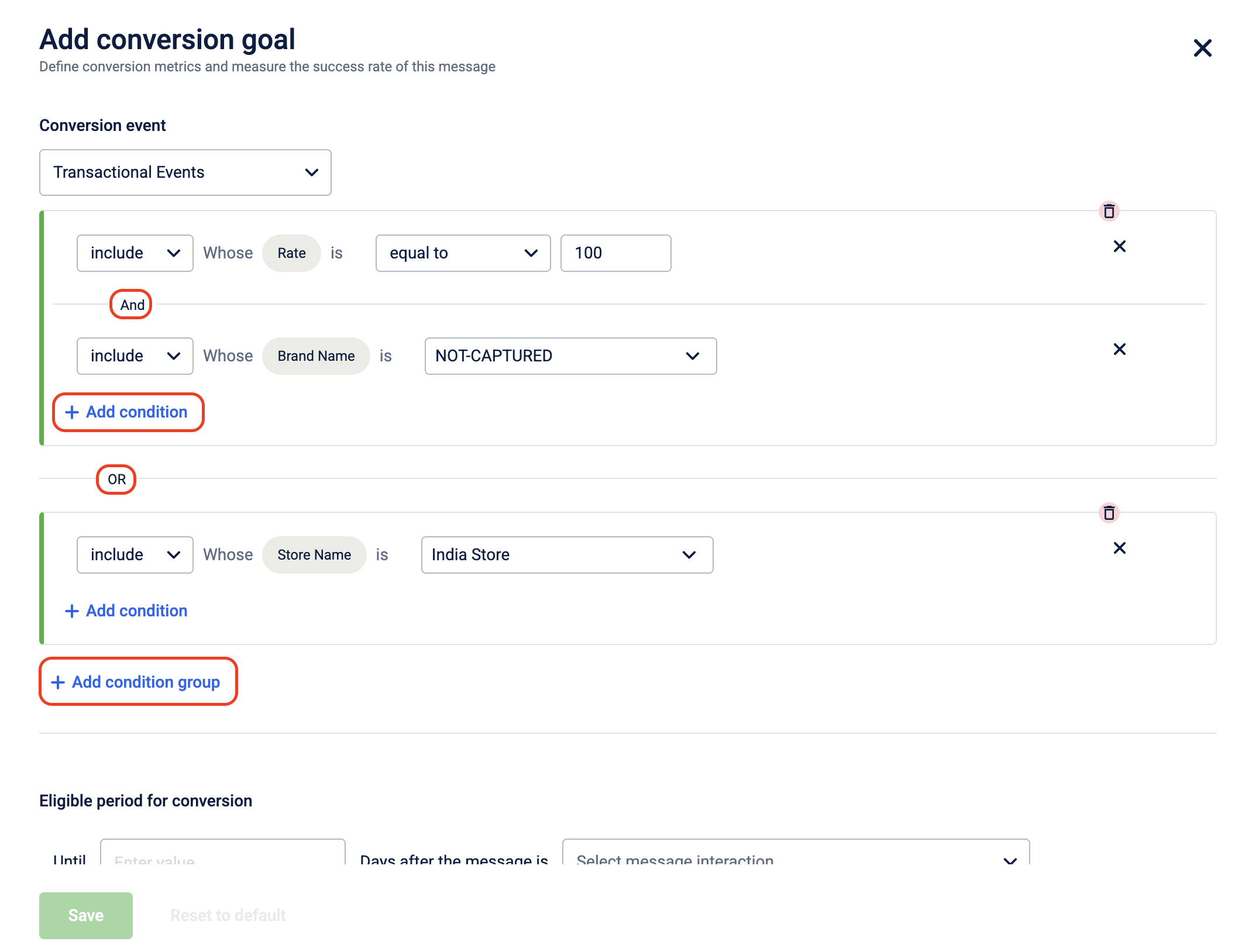Click the Rate value field showing 100
The height and width of the screenshot is (952, 1259).
(x=615, y=253)
